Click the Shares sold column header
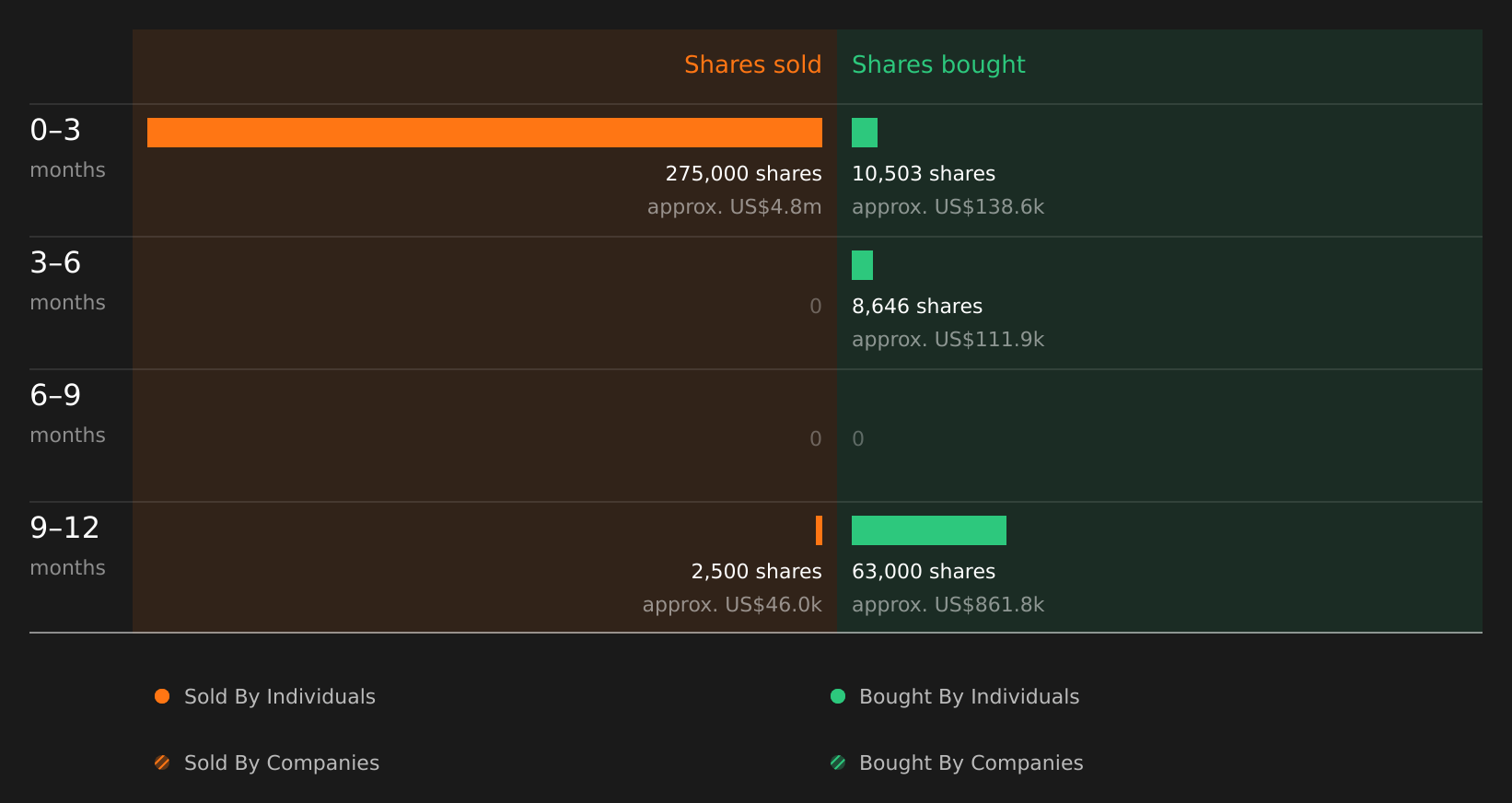 [752, 64]
